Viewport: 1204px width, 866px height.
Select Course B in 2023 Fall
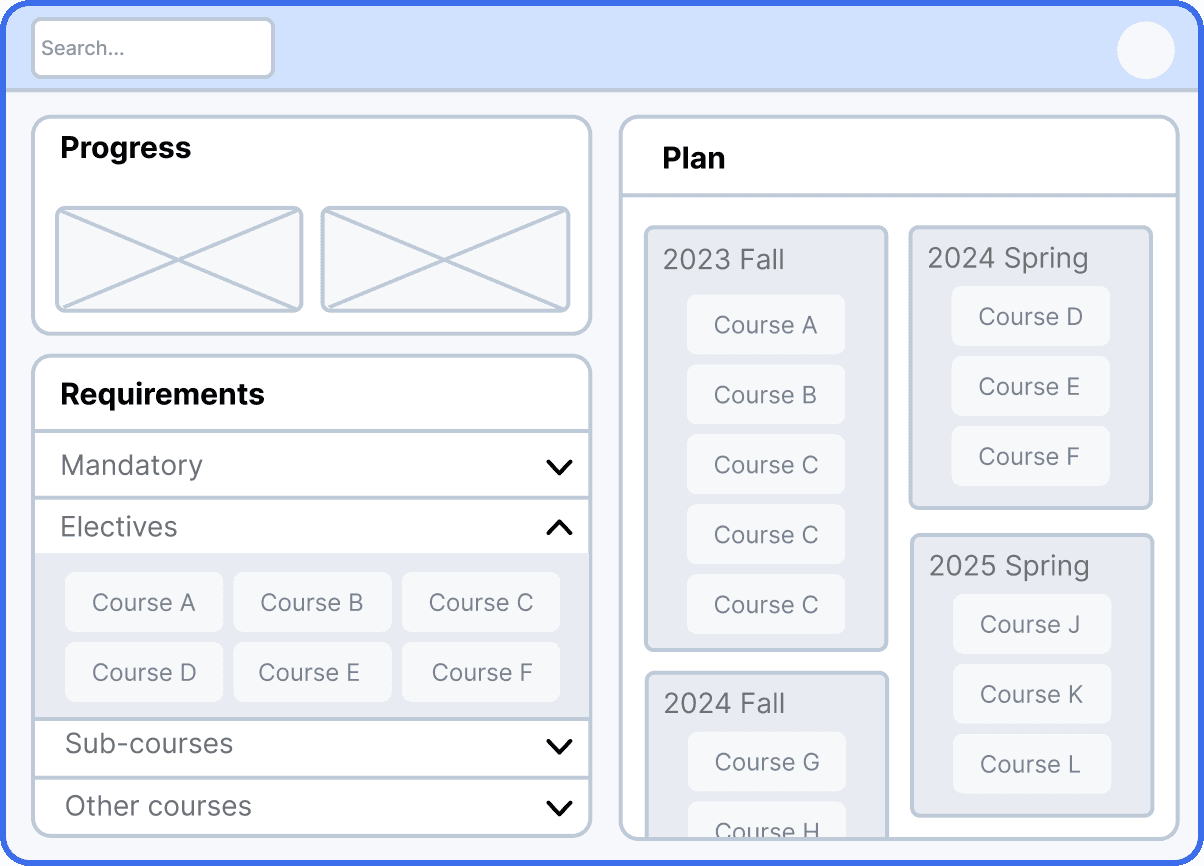pos(766,394)
